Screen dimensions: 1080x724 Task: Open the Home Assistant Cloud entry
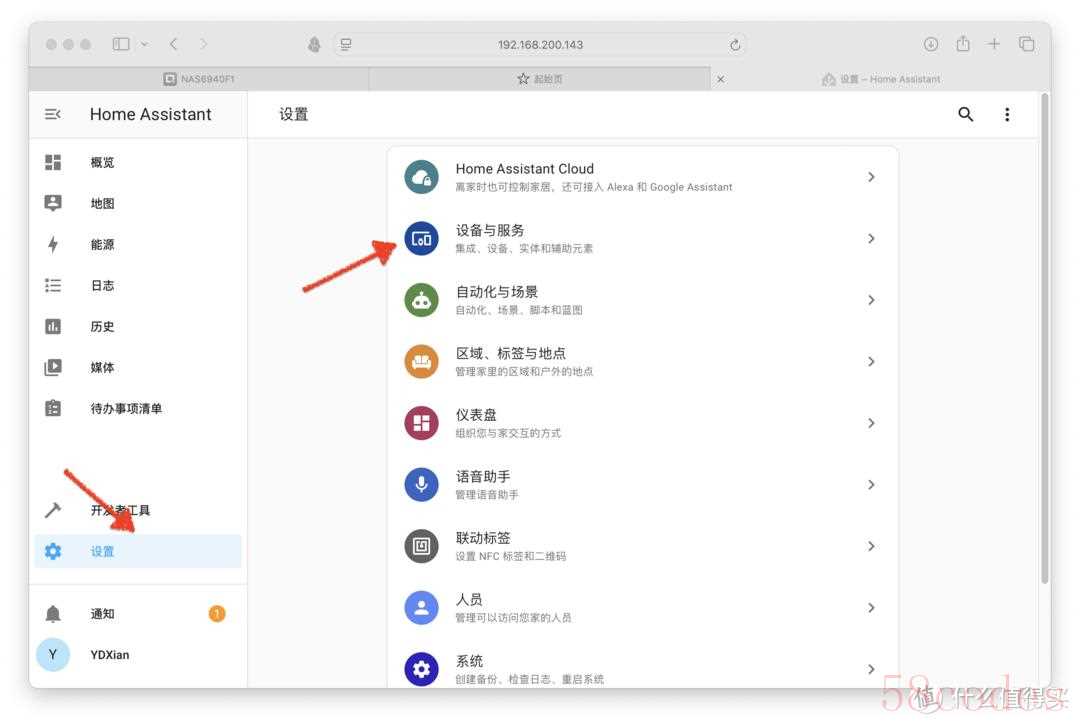click(643, 177)
